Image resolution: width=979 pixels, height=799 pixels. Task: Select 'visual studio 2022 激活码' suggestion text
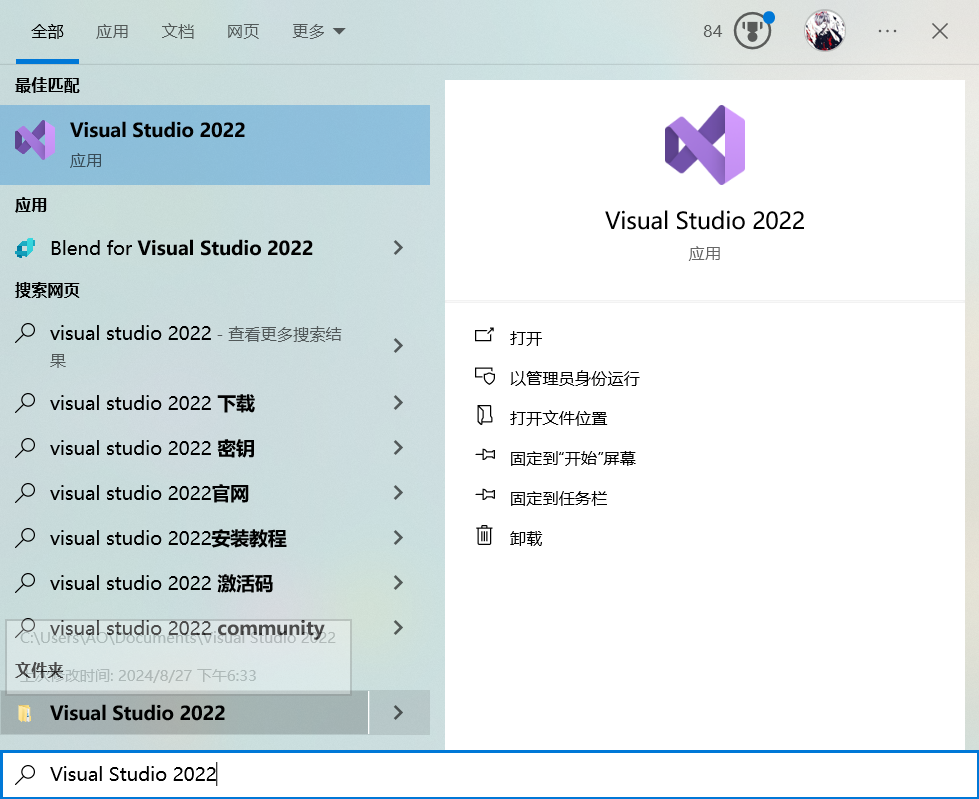(x=162, y=583)
